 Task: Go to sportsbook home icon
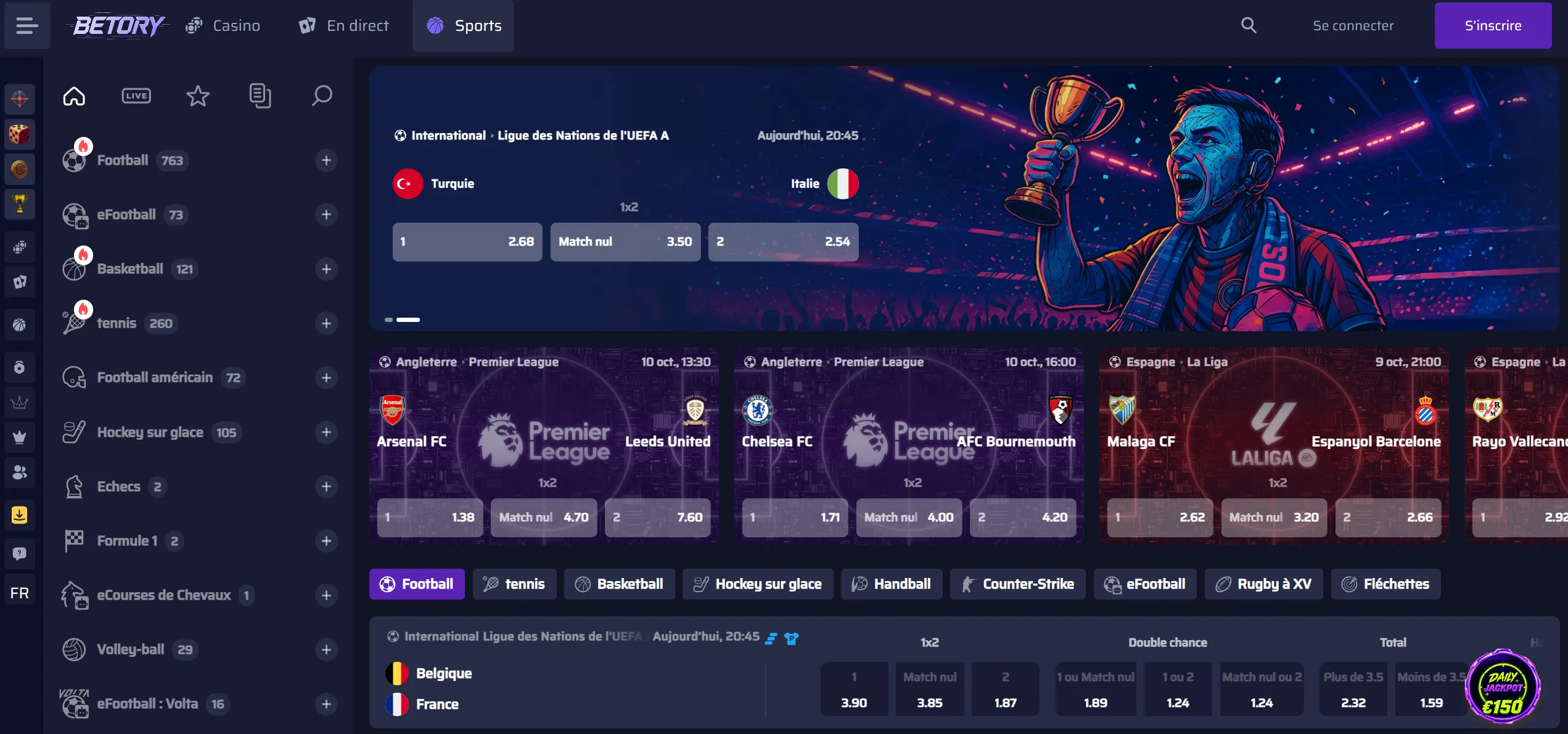pyautogui.click(x=74, y=96)
